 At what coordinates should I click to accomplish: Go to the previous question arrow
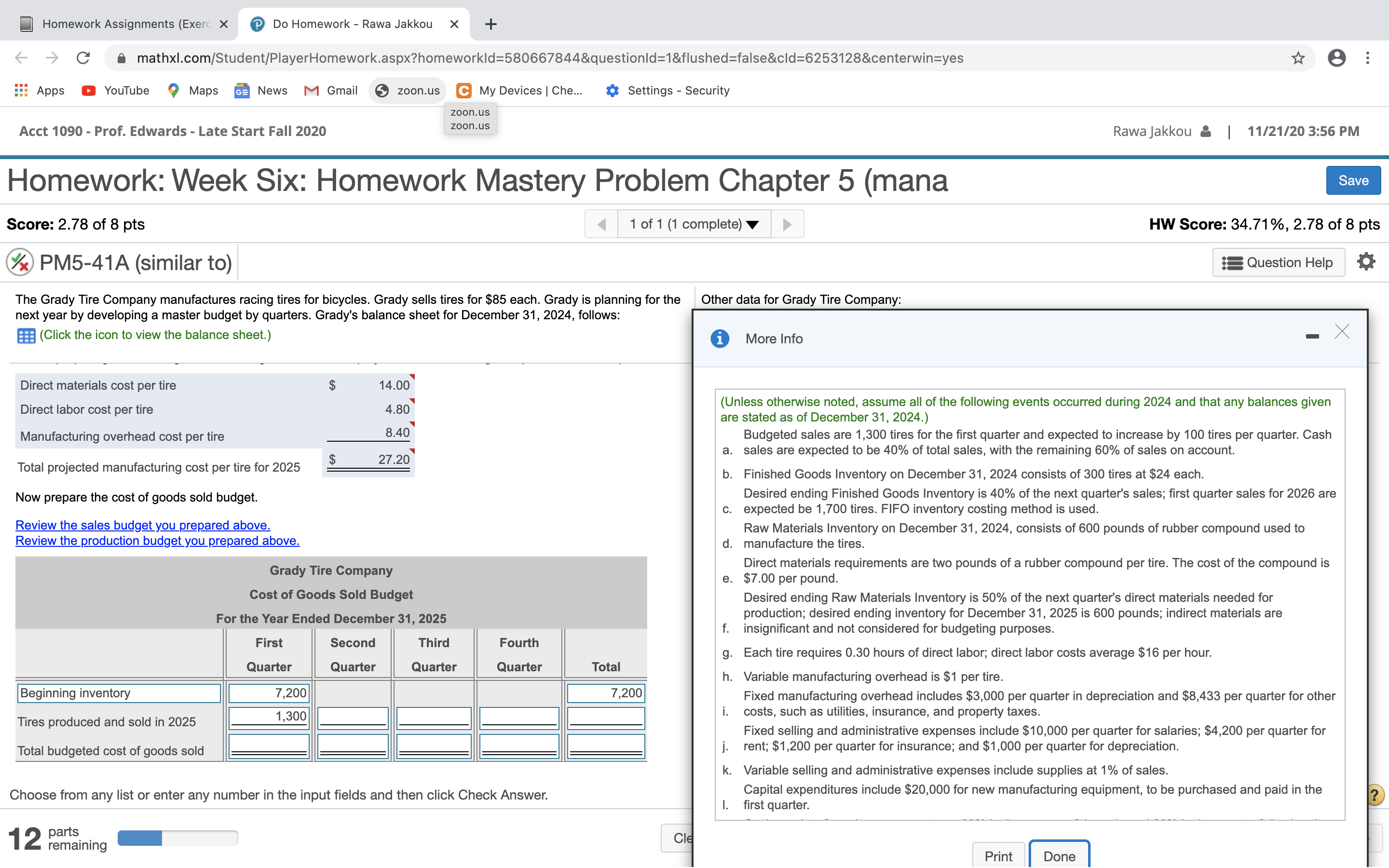click(x=601, y=224)
